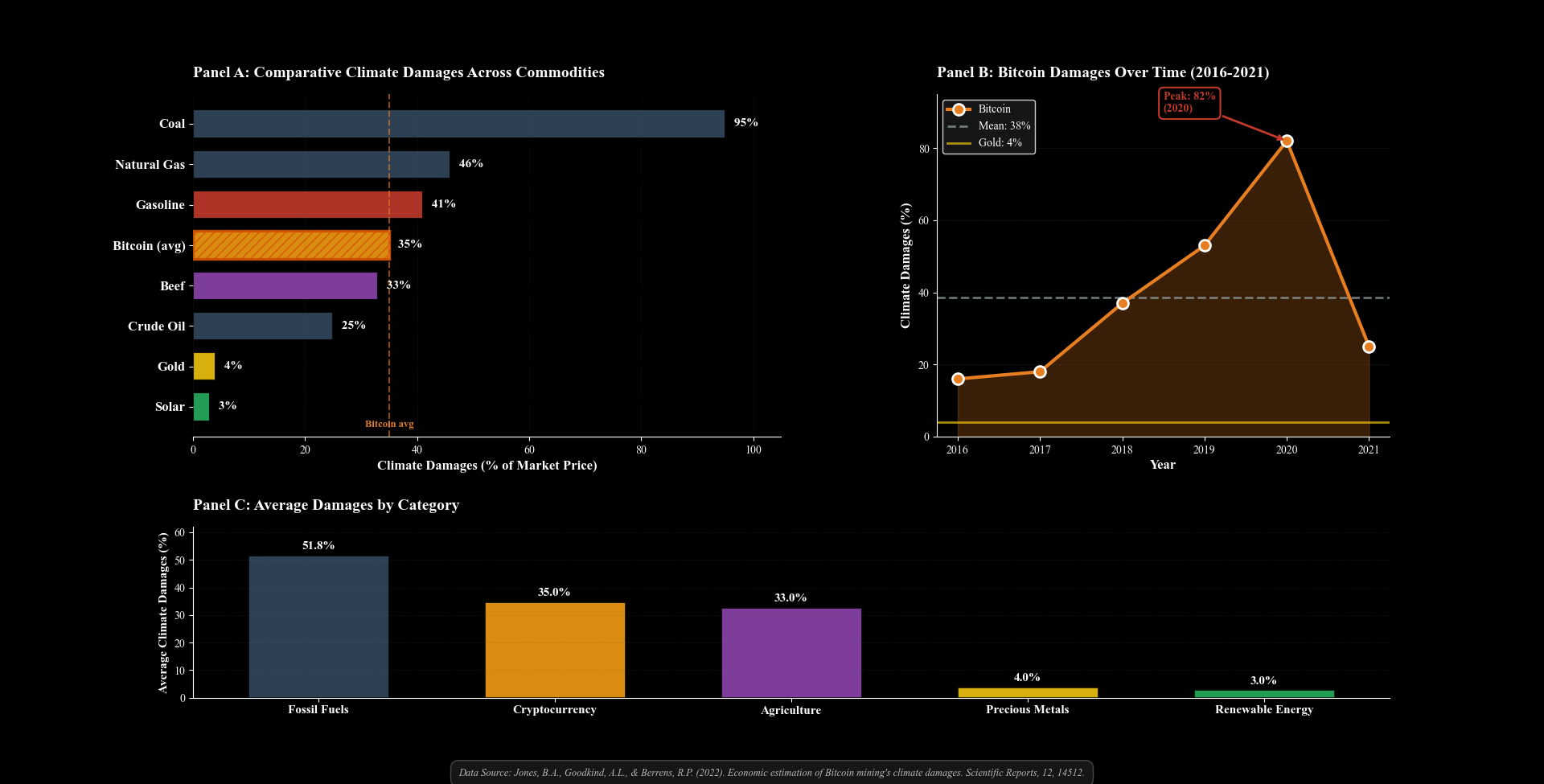
Task: Click the 'Gold: 4%' legend entry
Action: pyautogui.click(x=984, y=143)
